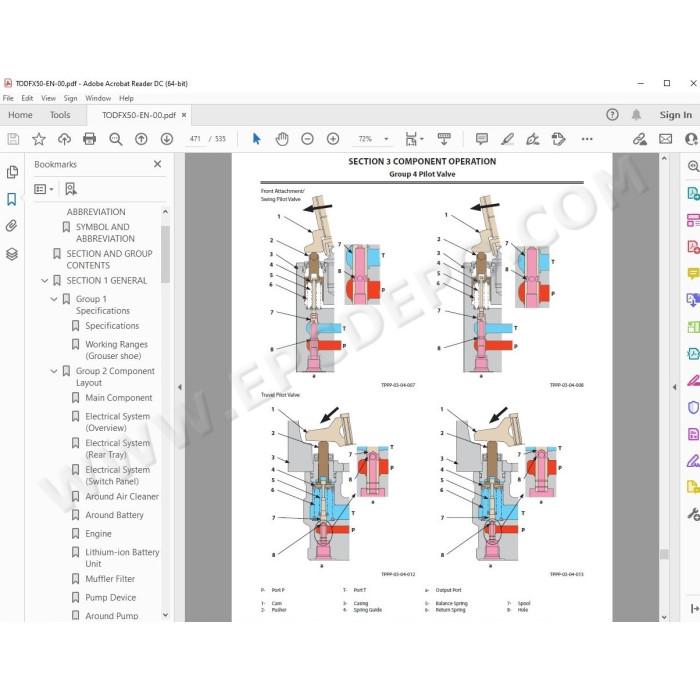Collapse SECTION 1 GENERAL bookmark
The height and width of the screenshot is (700, 700).
45,281
